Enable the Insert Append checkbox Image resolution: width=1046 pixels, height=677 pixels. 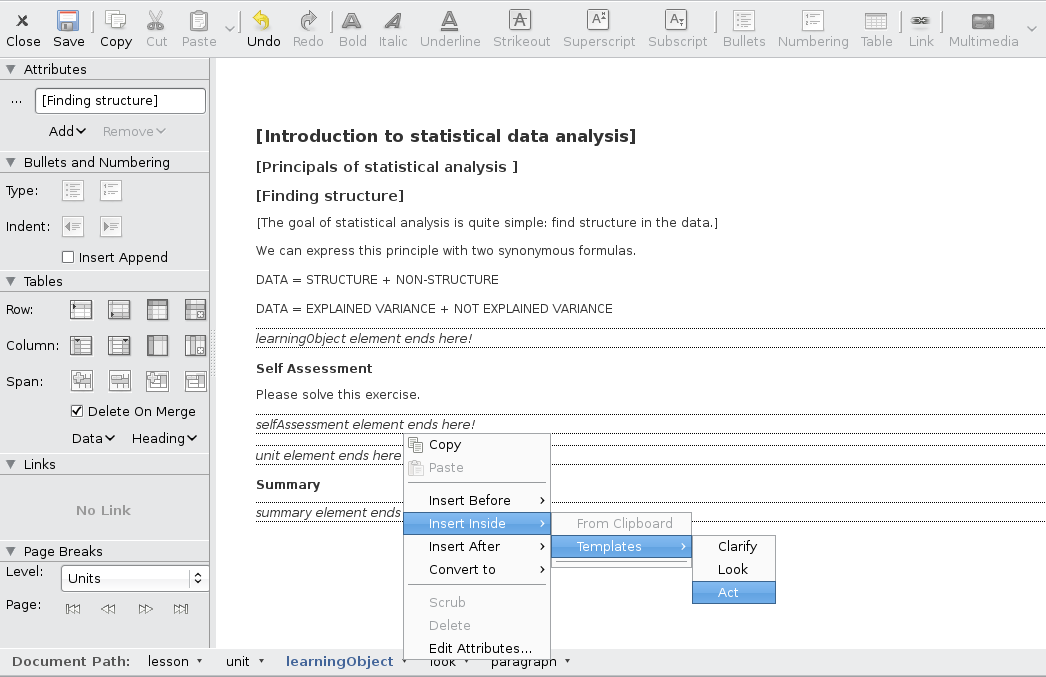point(69,257)
